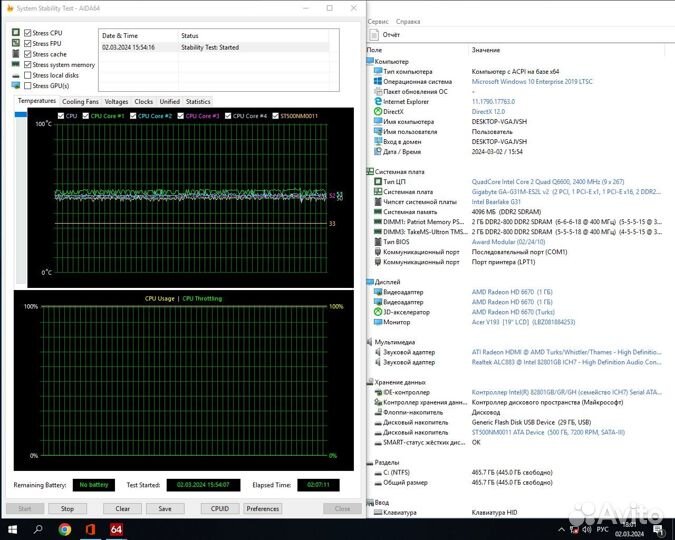Toggle ST500NM0011 graph checkbox
This screenshot has height=540, width=675.
click(x=276, y=116)
